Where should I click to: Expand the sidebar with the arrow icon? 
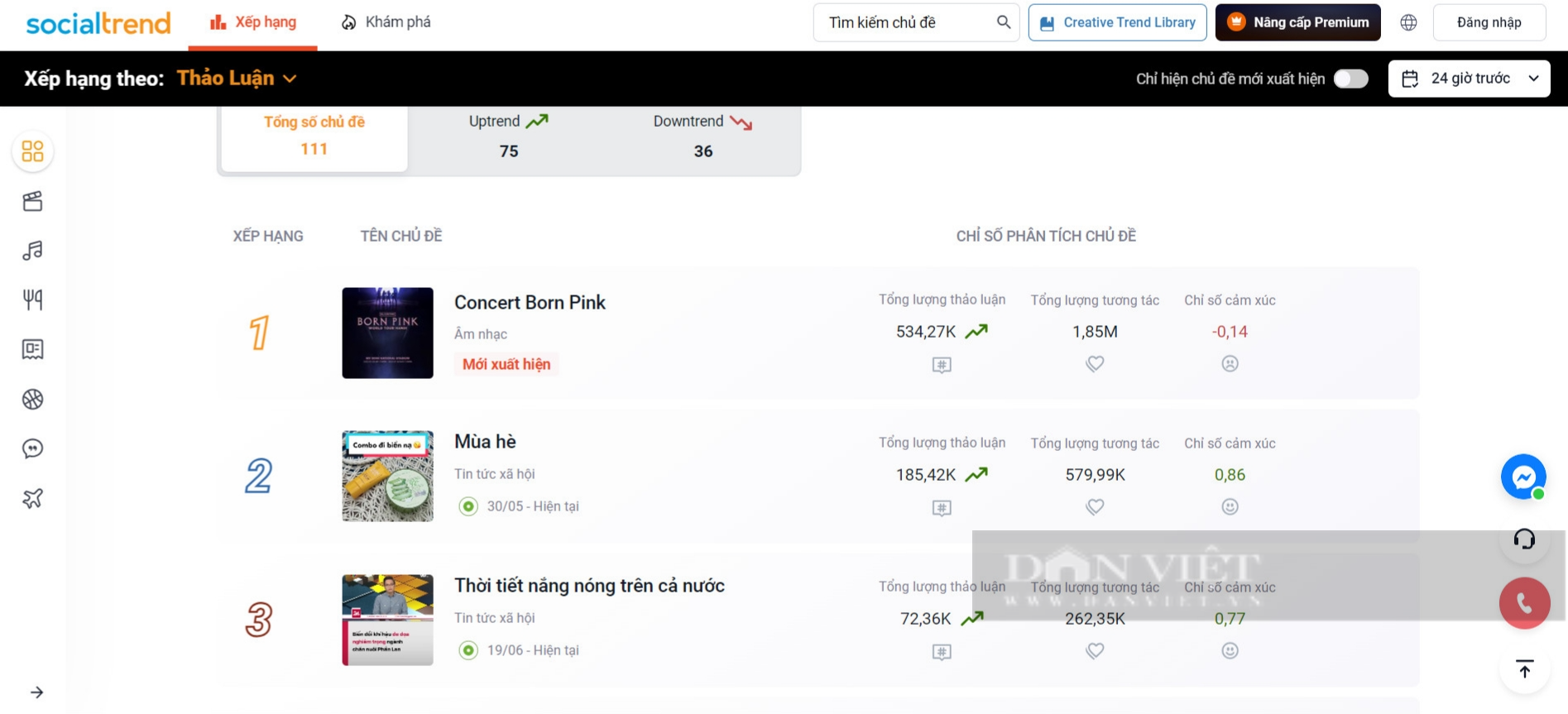(36, 692)
